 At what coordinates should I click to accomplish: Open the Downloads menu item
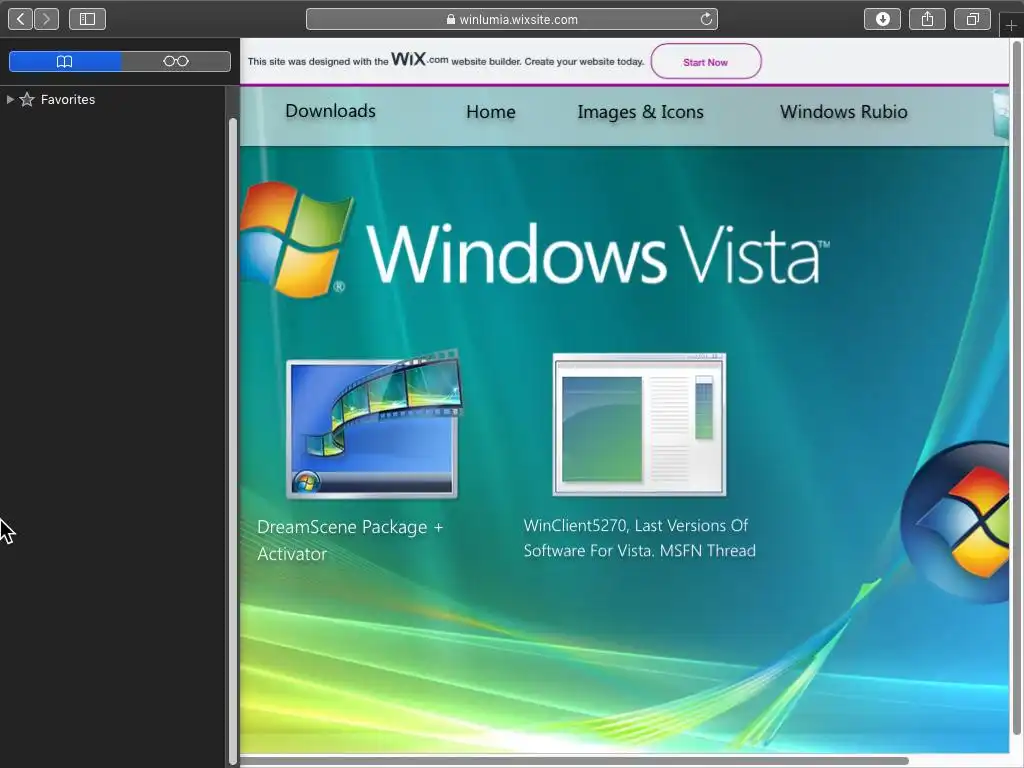tap(330, 111)
